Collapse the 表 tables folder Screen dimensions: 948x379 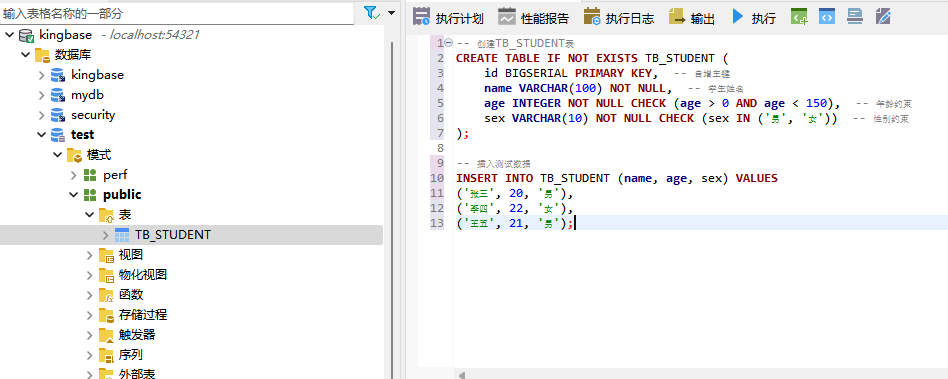[x=90, y=215]
